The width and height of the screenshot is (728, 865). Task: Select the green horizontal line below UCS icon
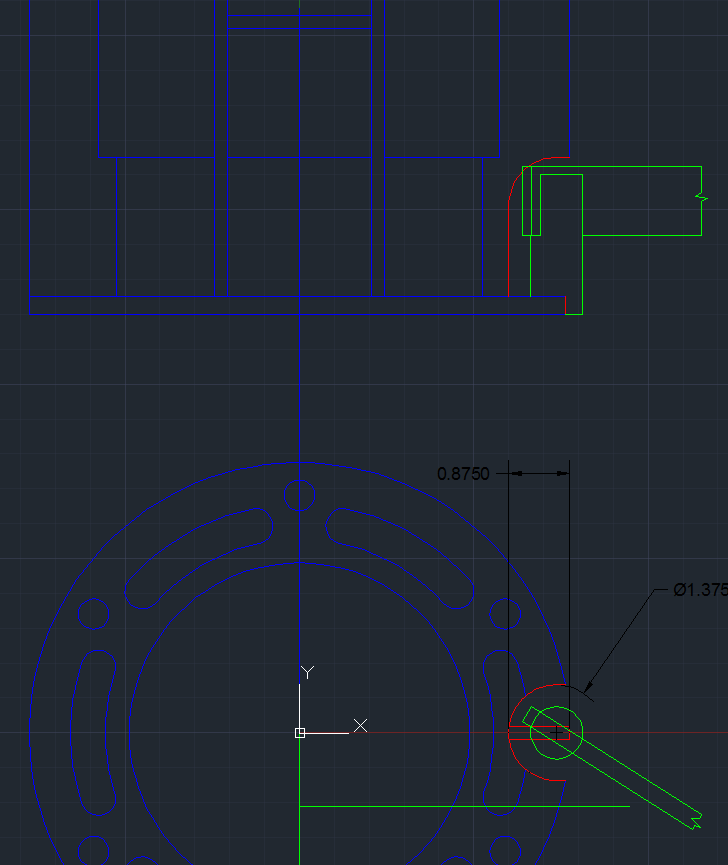[x=460, y=805]
